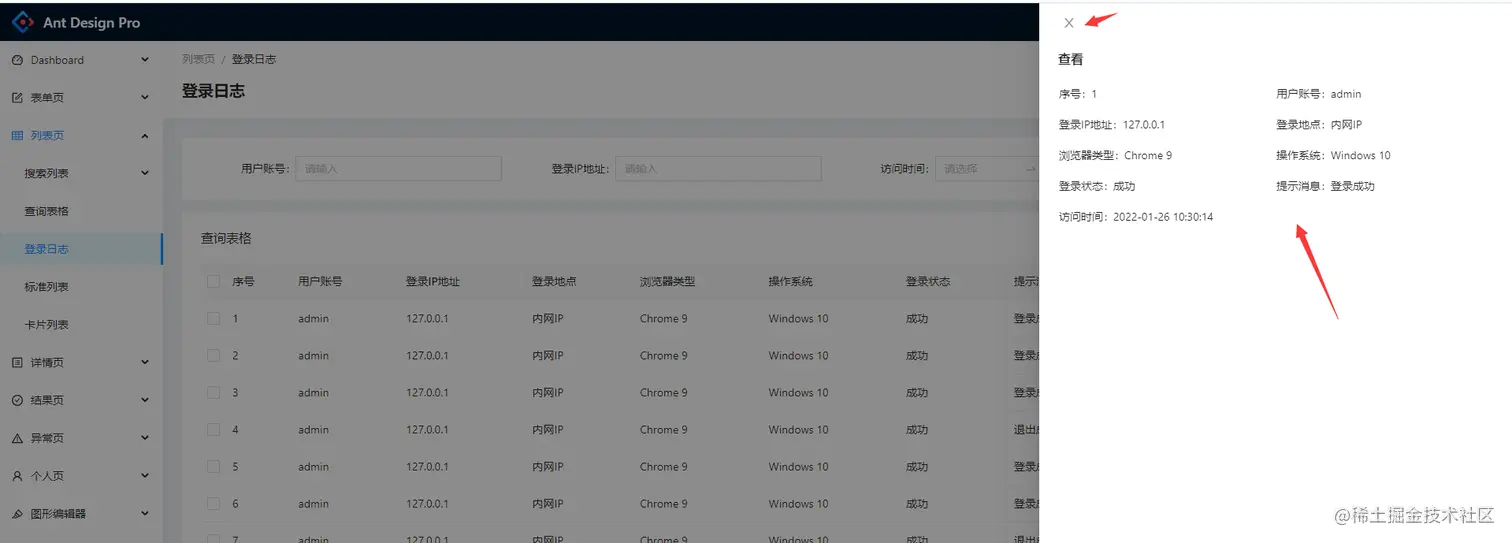Expand the 结果页 menu chevron
This screenshot has width=1512, height=543.
click(x=145, y=400)
